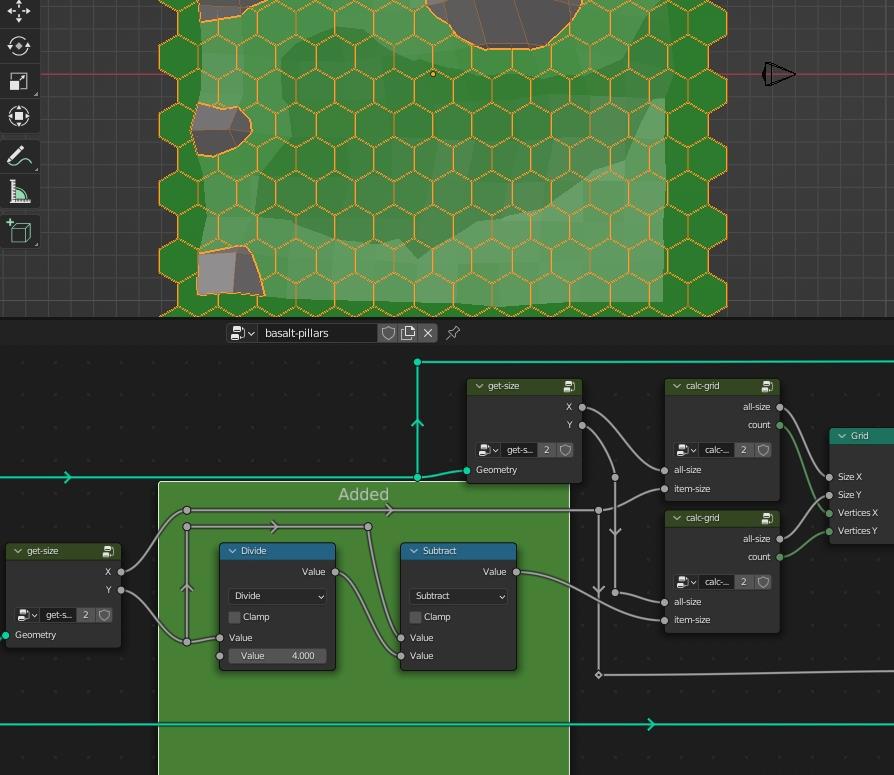The height and width of the screenshot is (775, 894).
Task: Open the Subtract operation dropdown
Action: 458,596
